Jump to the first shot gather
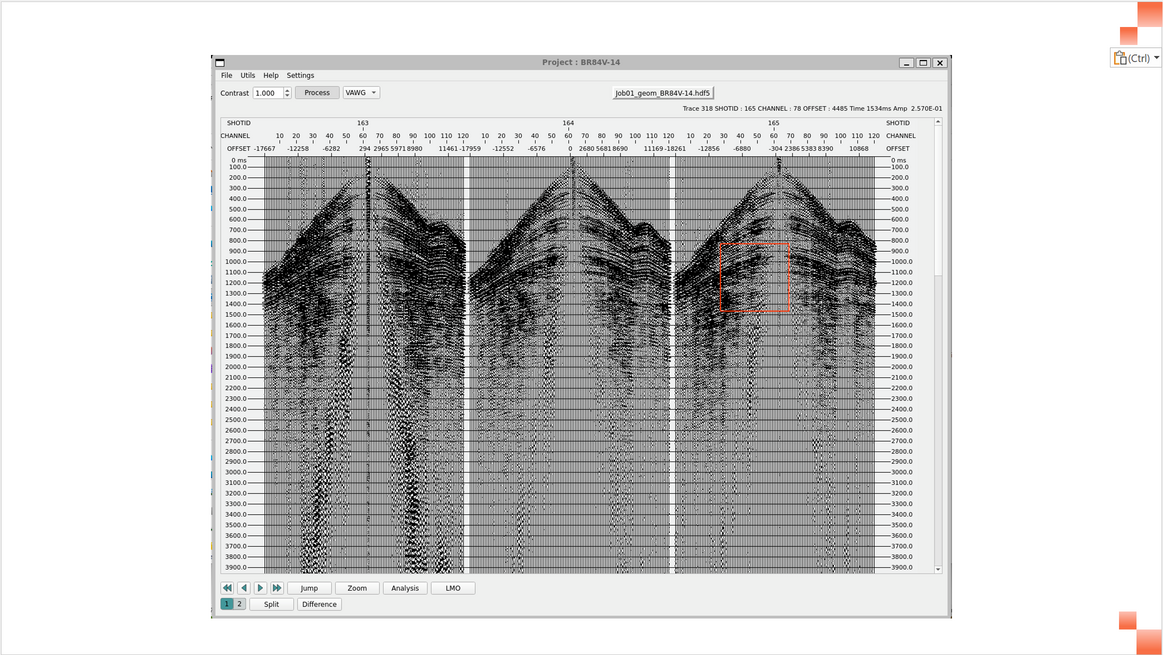Screen dimensions: 1163x655 (227, 588)
